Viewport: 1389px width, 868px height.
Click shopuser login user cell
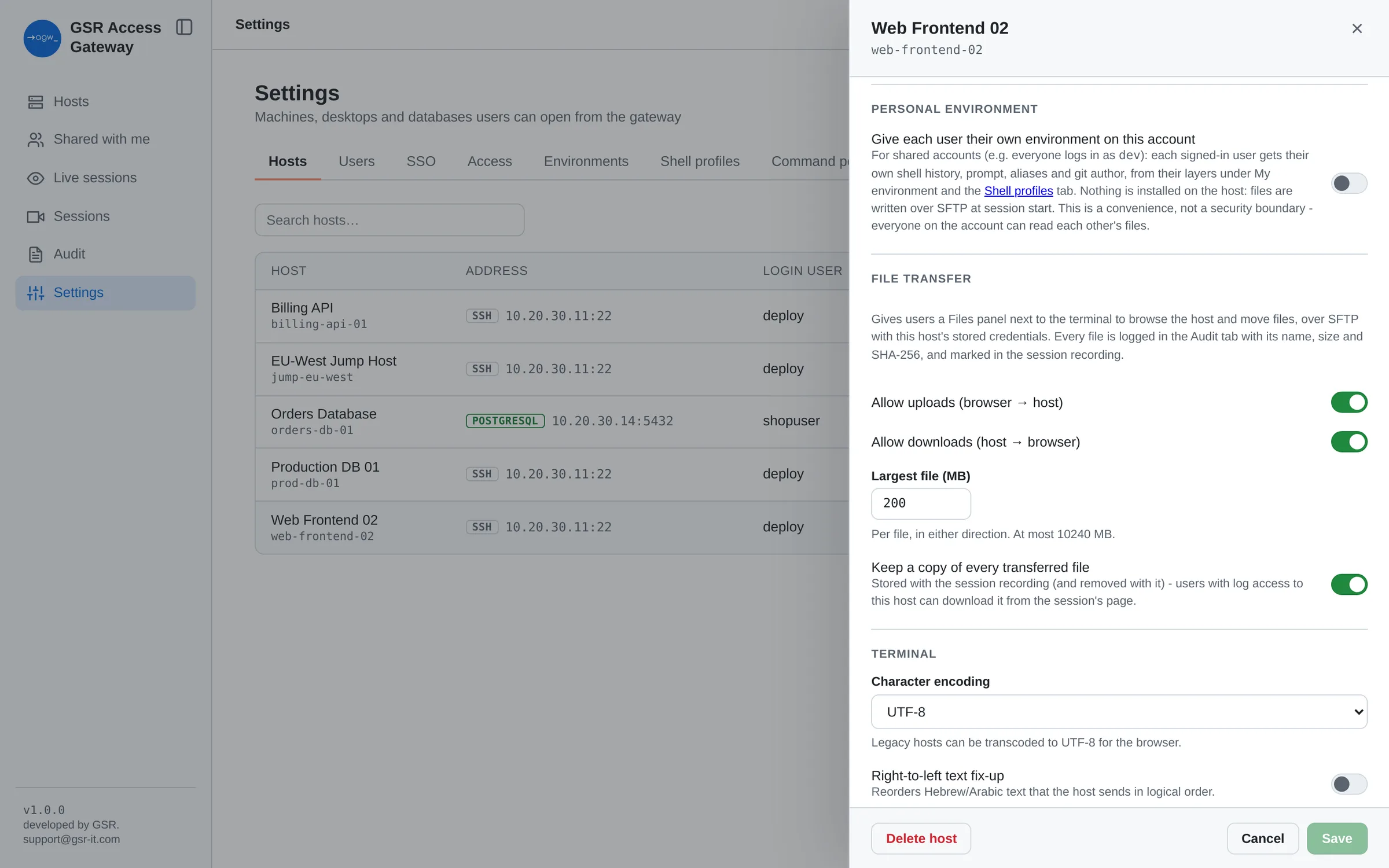pos(791,421)
